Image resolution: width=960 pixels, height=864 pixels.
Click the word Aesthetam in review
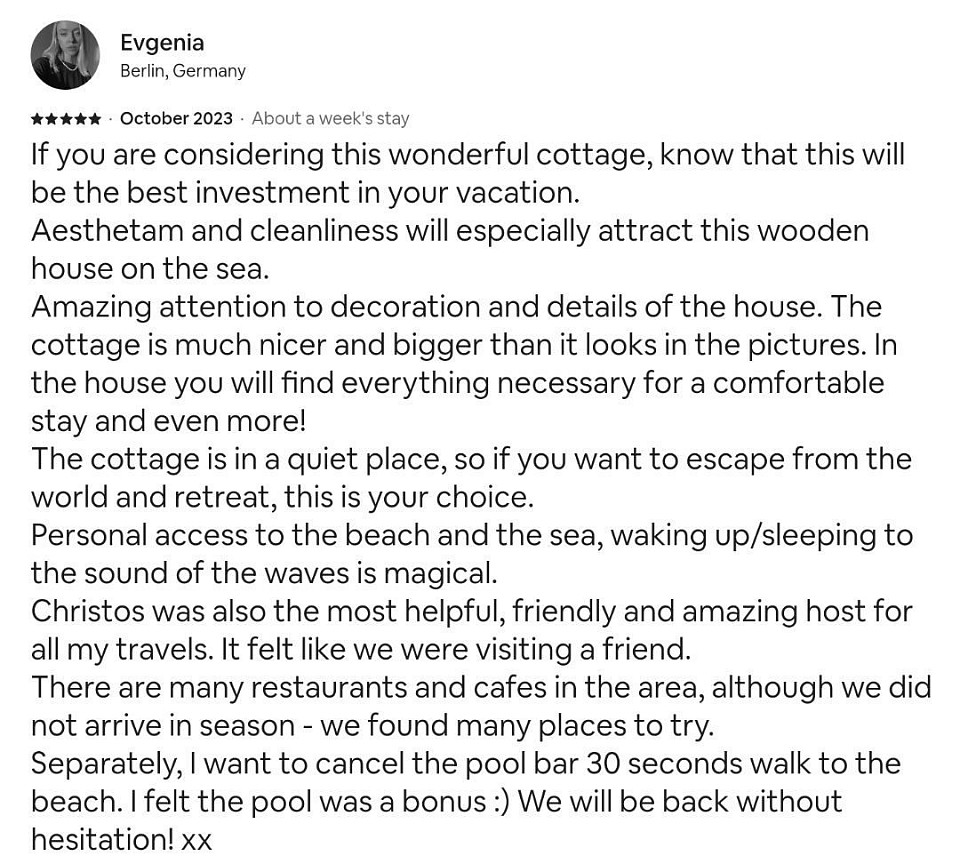pos(107,231)
